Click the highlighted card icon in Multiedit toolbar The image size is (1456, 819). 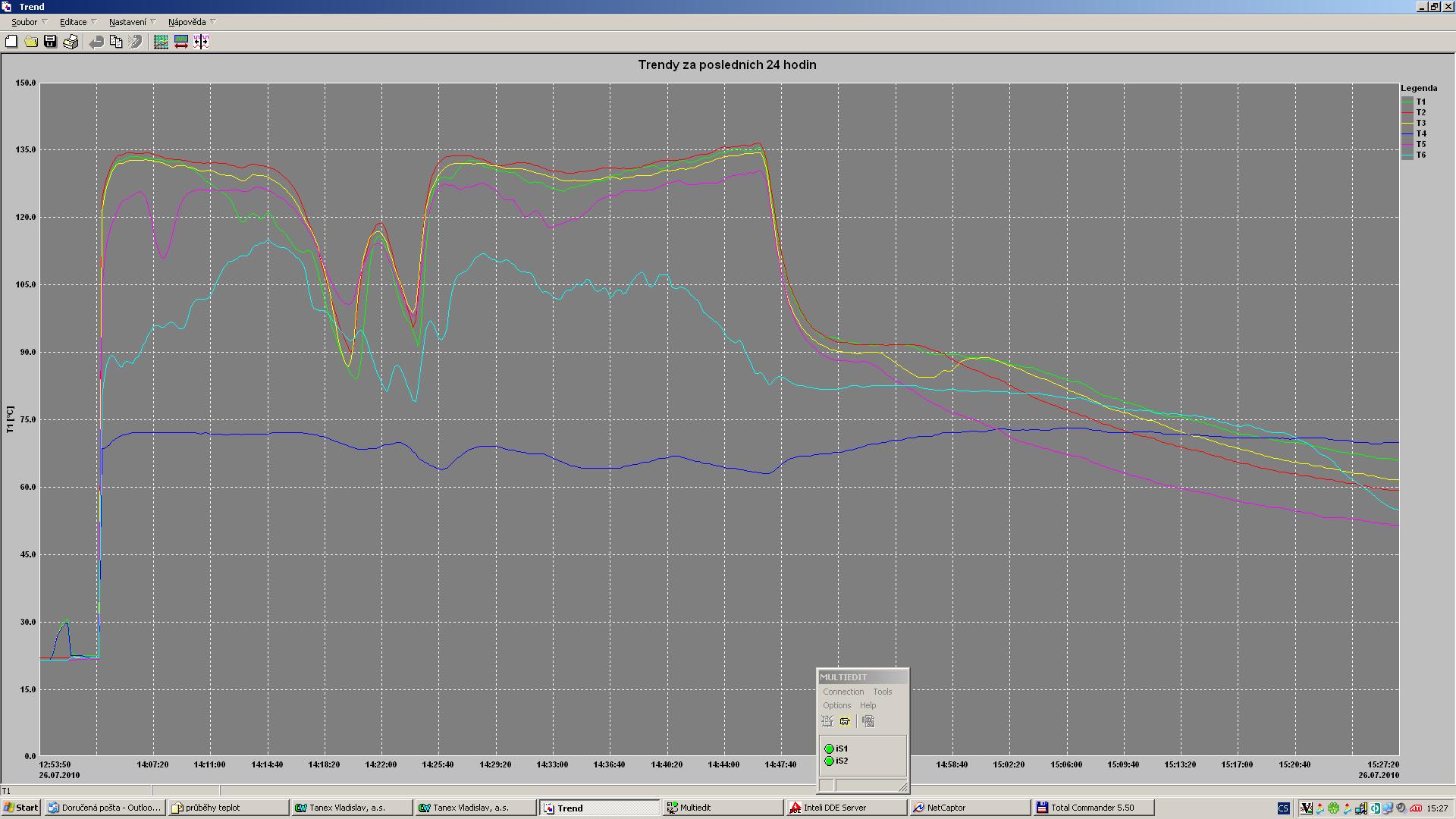pyautogui.click(x=845, y=721)
